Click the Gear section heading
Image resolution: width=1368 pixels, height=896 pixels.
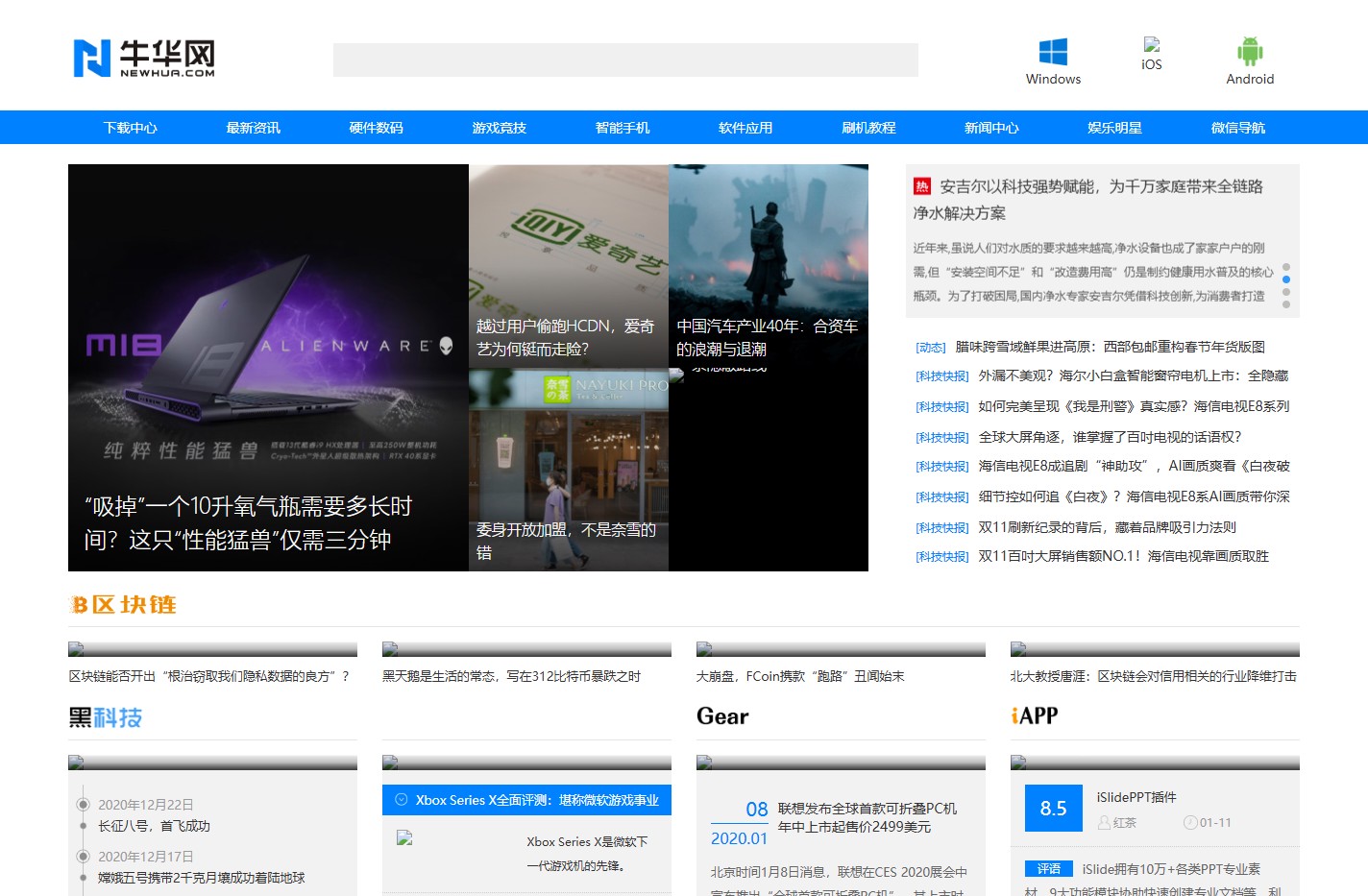(722, 716)
